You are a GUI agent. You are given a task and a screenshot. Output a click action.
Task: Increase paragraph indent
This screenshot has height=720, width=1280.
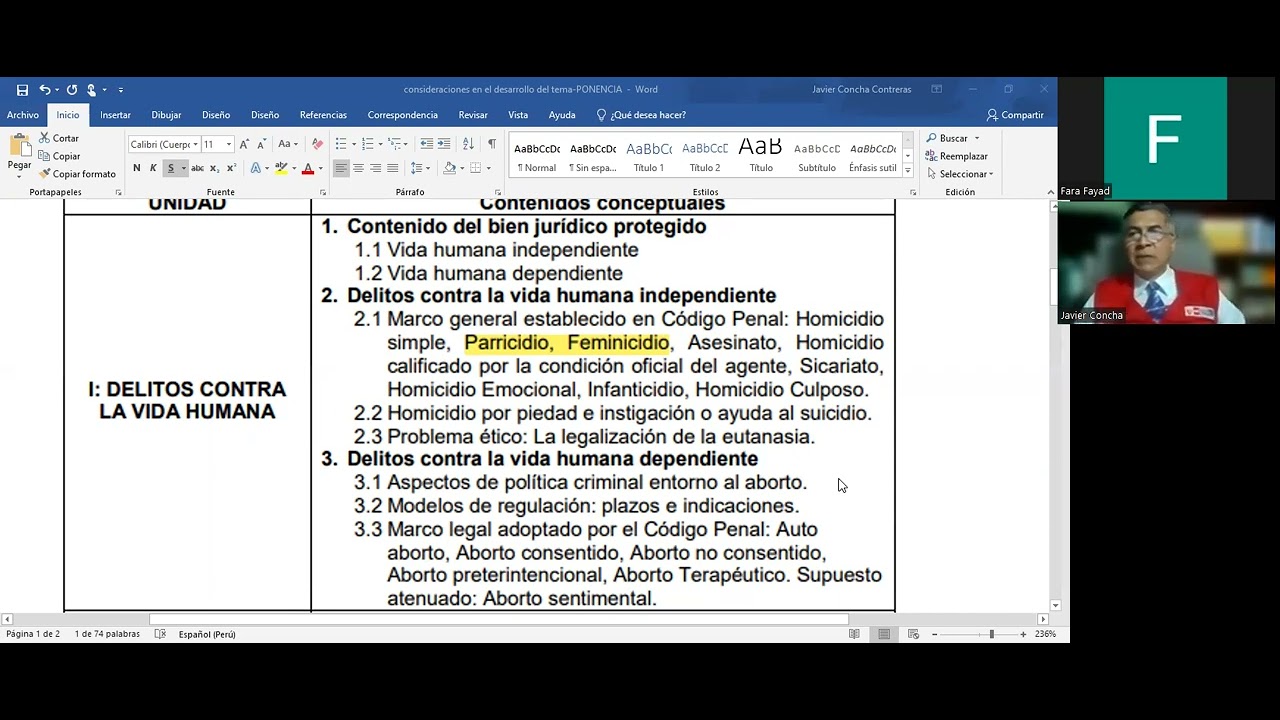[x=444, y=144]
